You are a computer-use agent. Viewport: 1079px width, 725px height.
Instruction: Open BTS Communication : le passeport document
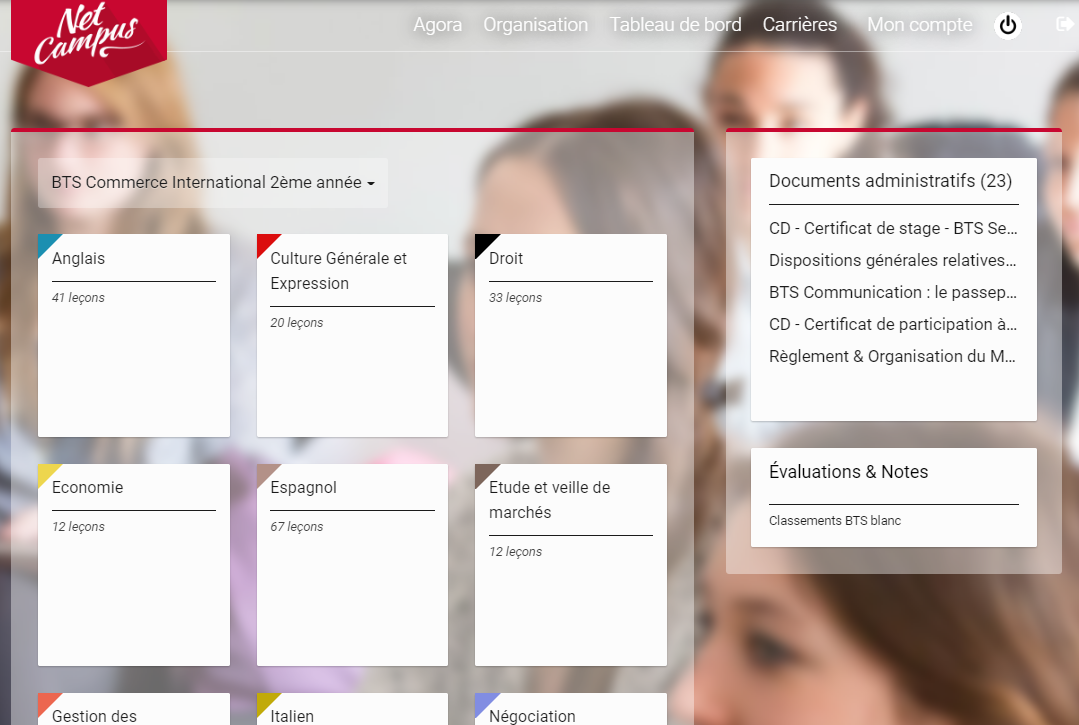(893, 292)
